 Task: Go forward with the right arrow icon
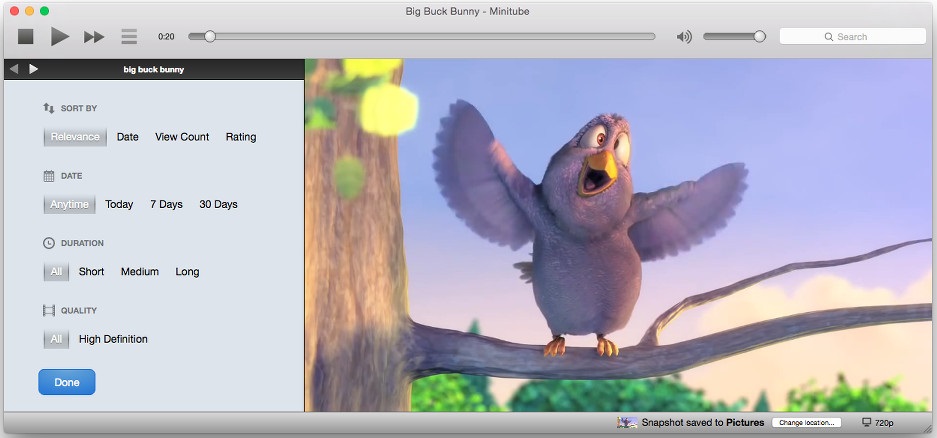click(33, 69)
